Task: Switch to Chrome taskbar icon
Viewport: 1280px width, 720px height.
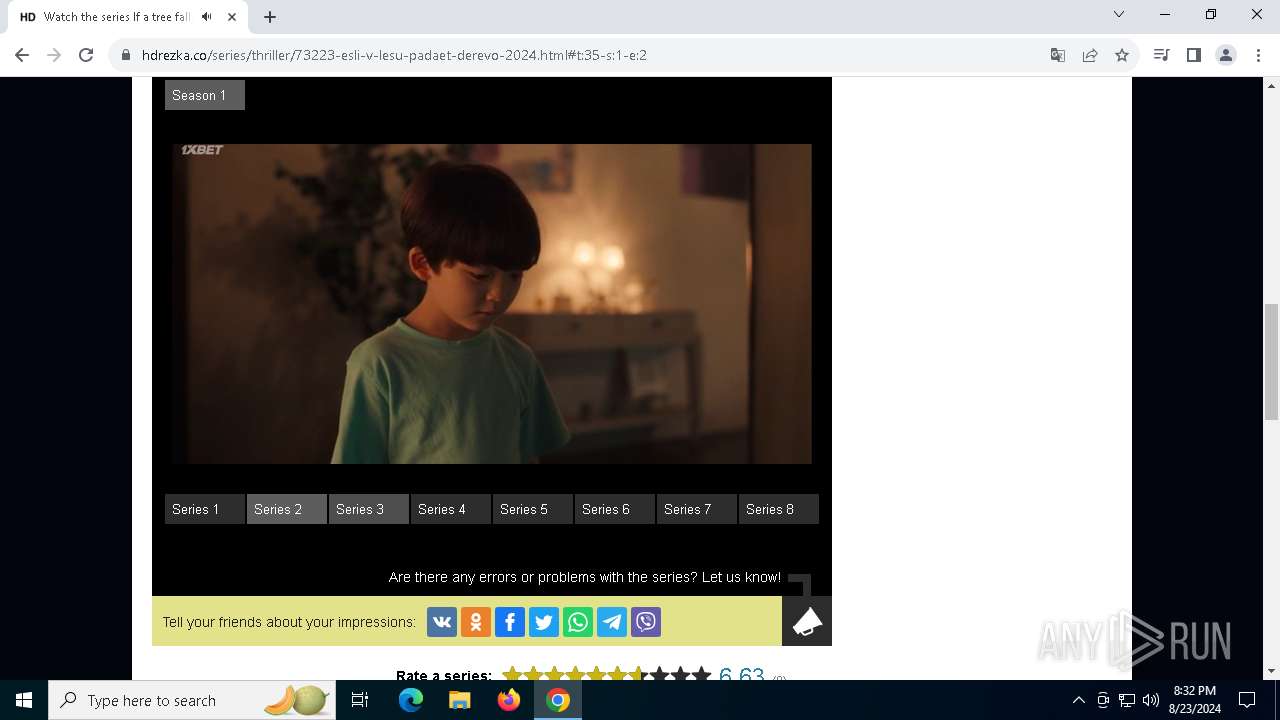Action: click(558, 700)
